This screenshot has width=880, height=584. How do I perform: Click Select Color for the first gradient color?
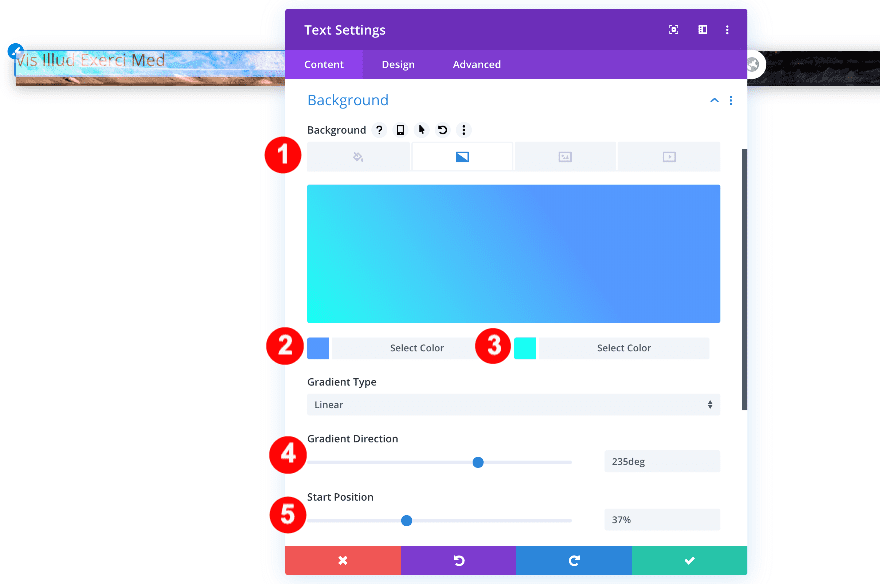417,348
